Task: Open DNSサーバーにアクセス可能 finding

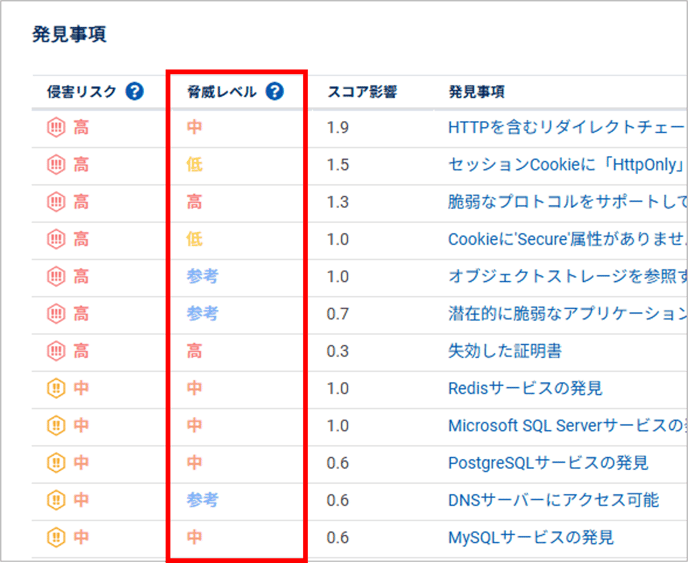Action: tap(553, 500)
